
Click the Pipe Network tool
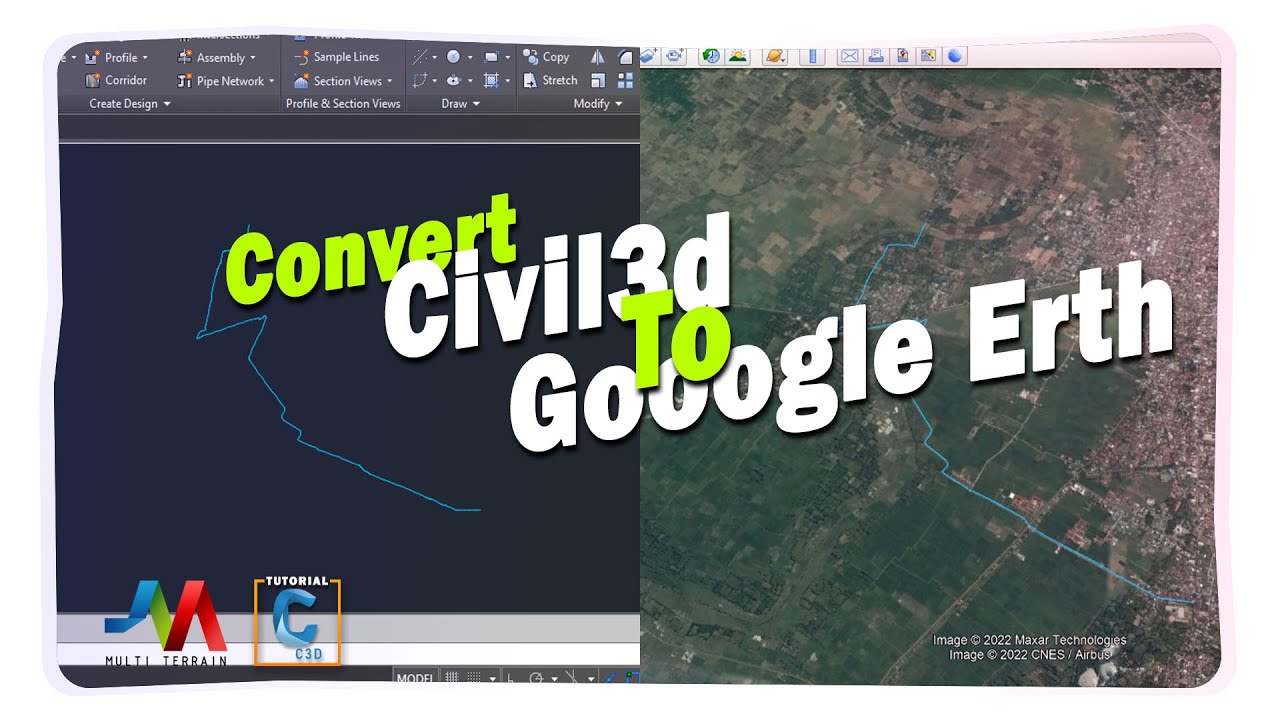pyautogui.click(x=220, y=81)
